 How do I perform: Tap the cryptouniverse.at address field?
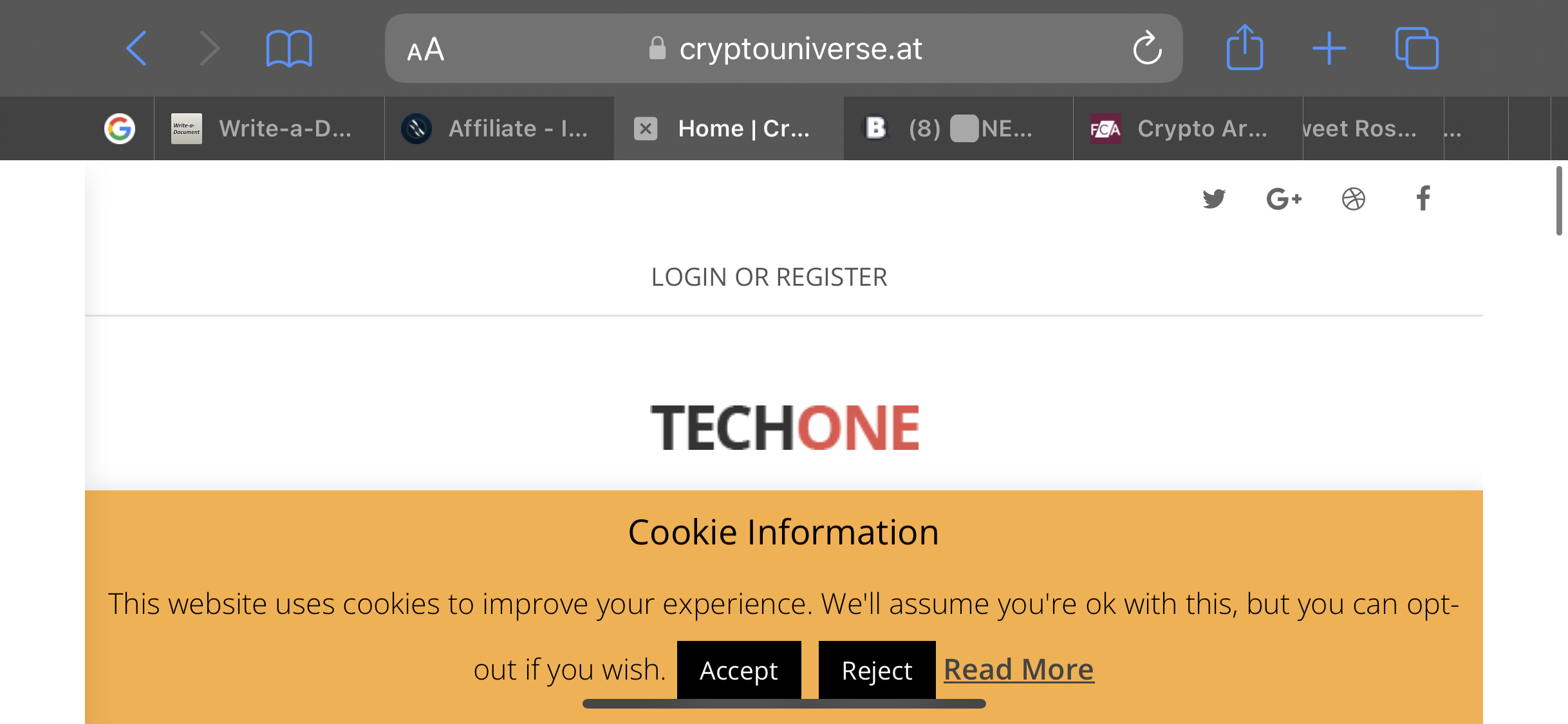783,48
